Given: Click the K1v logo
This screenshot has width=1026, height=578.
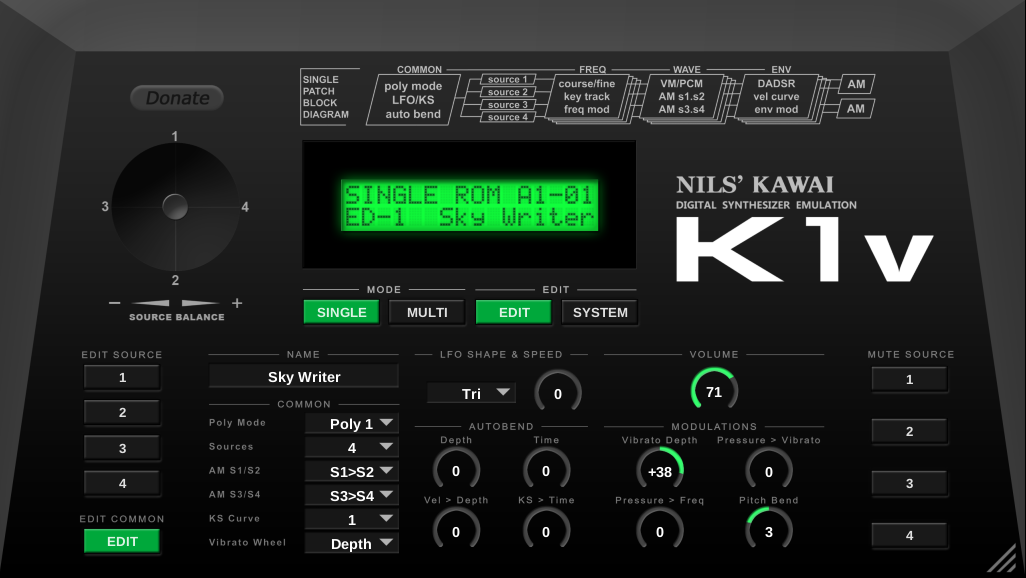Looking at the screenshot, I should [x=804, y=249].
